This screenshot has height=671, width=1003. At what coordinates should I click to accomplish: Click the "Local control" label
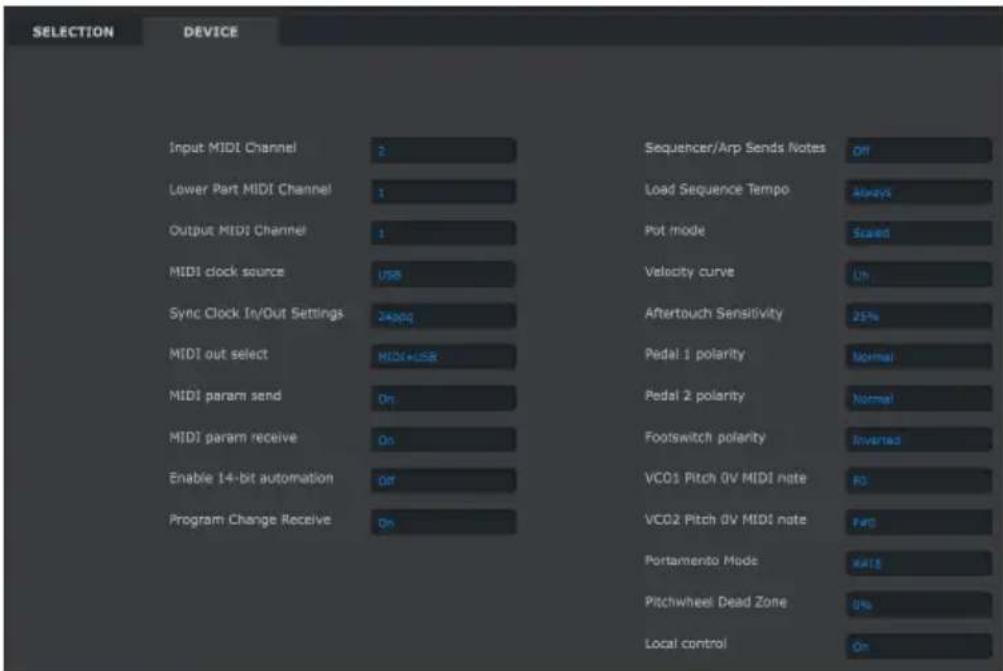pyautogui.click(x=686, y=643)
